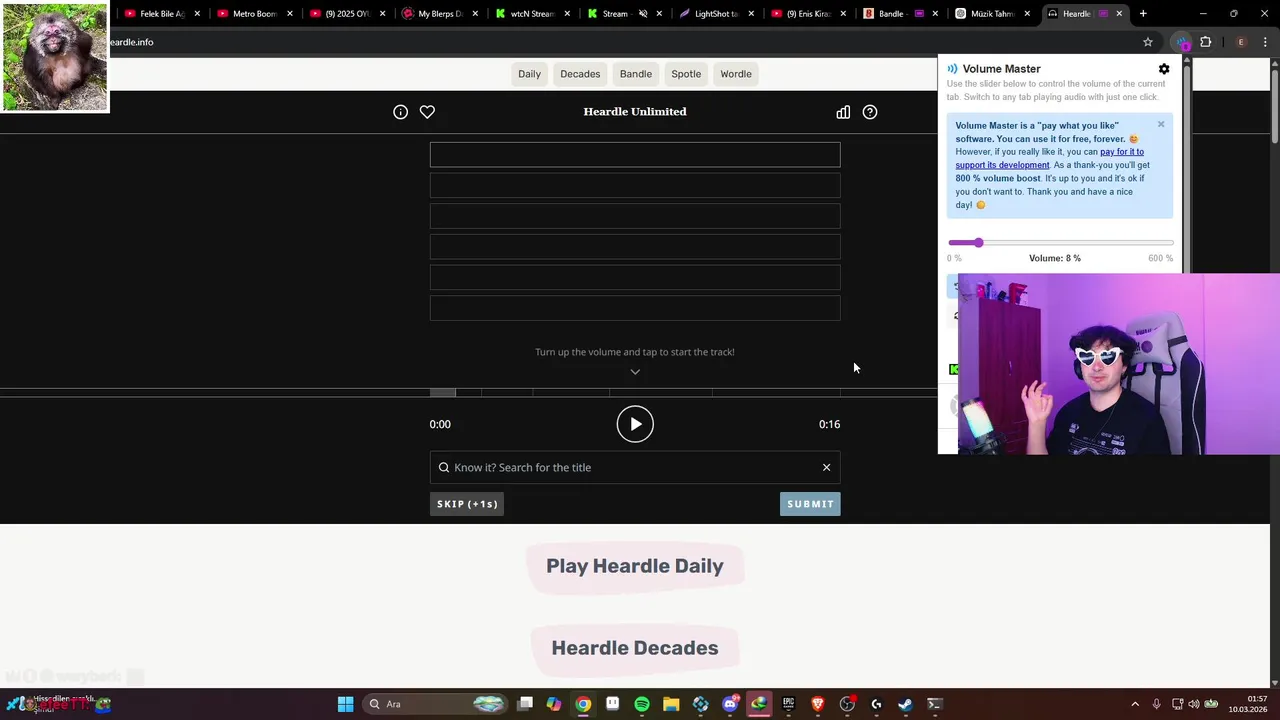Open Epic Games launcher from the taskbar
This screenshot has width=1280, height=720.
tap(788, 704)
